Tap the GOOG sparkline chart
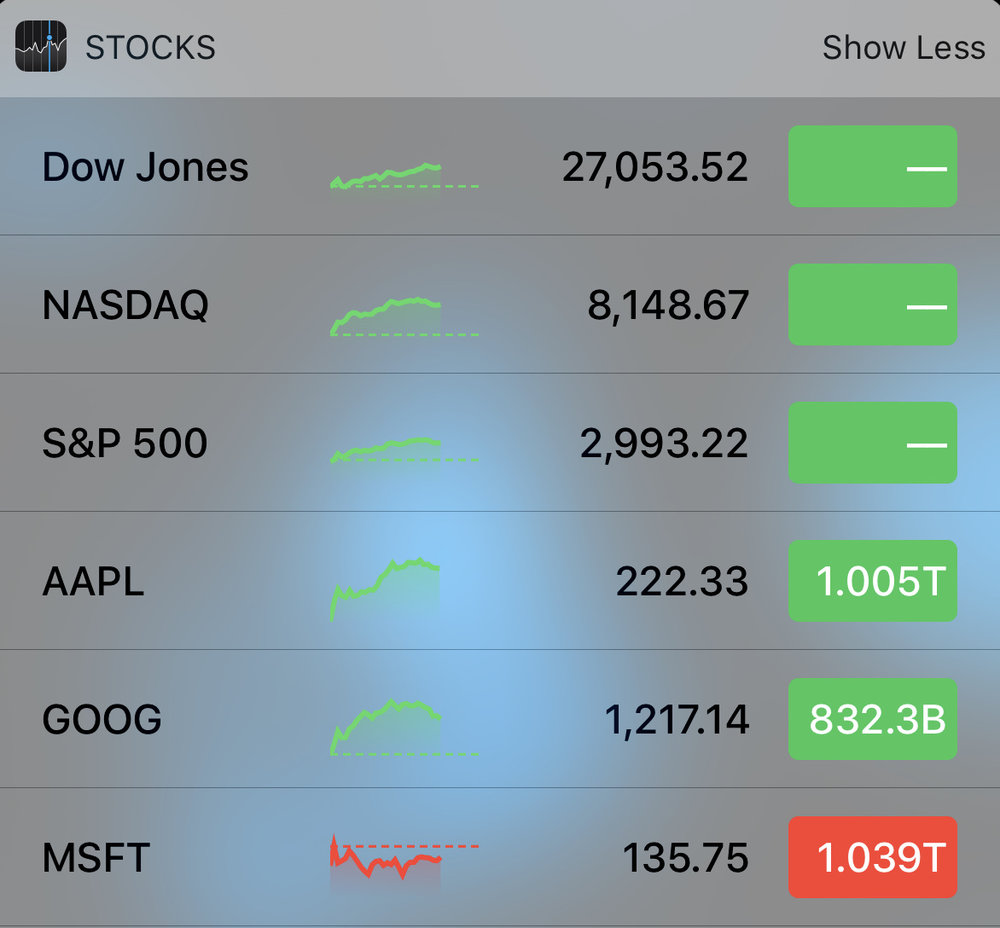1000x928 pixels. point(404,728)
